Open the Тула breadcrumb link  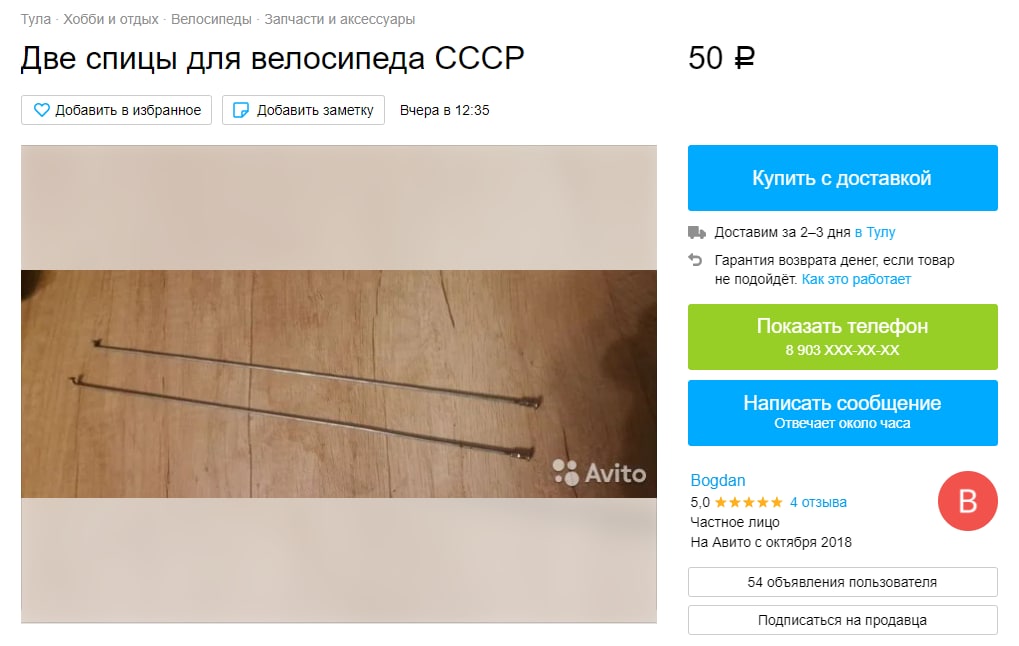[36, 19]
